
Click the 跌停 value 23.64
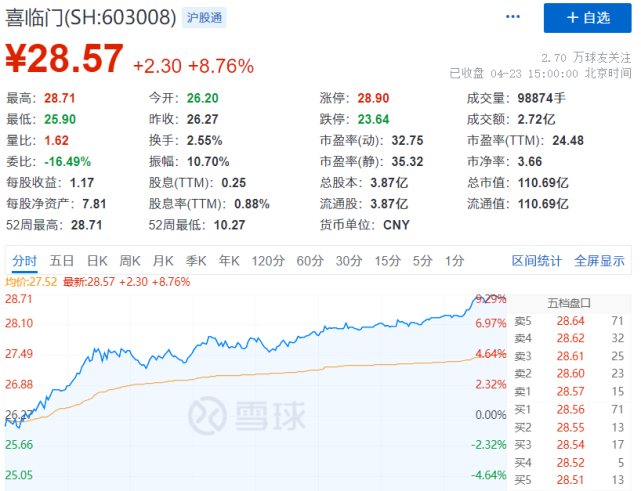pyautogui.click(x=373, y=119)
